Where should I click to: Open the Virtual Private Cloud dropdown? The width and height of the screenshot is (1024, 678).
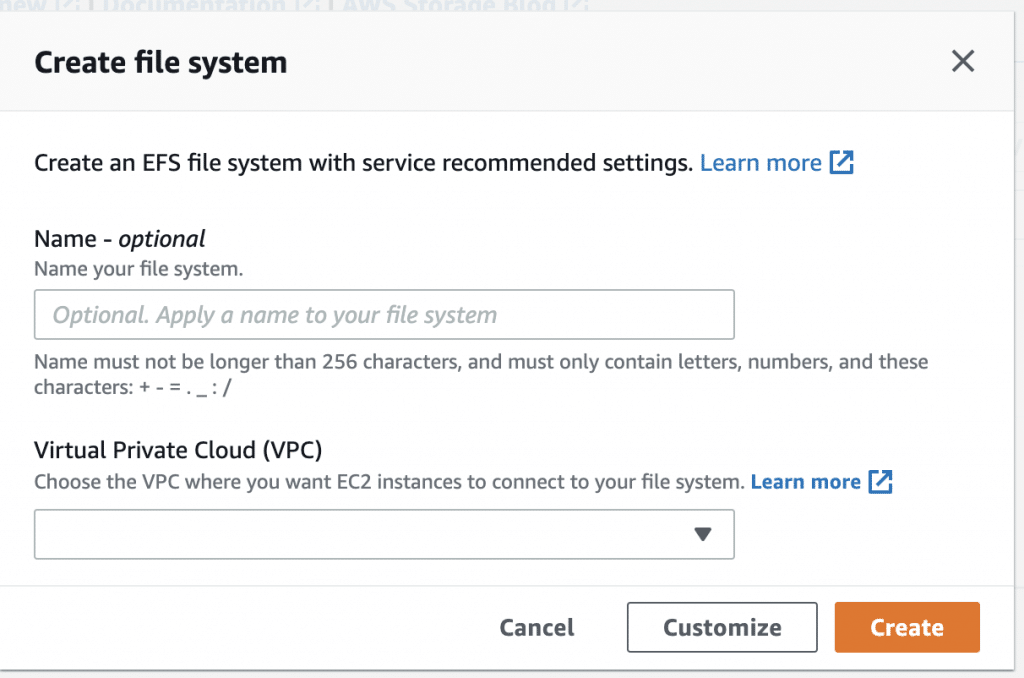384,534
